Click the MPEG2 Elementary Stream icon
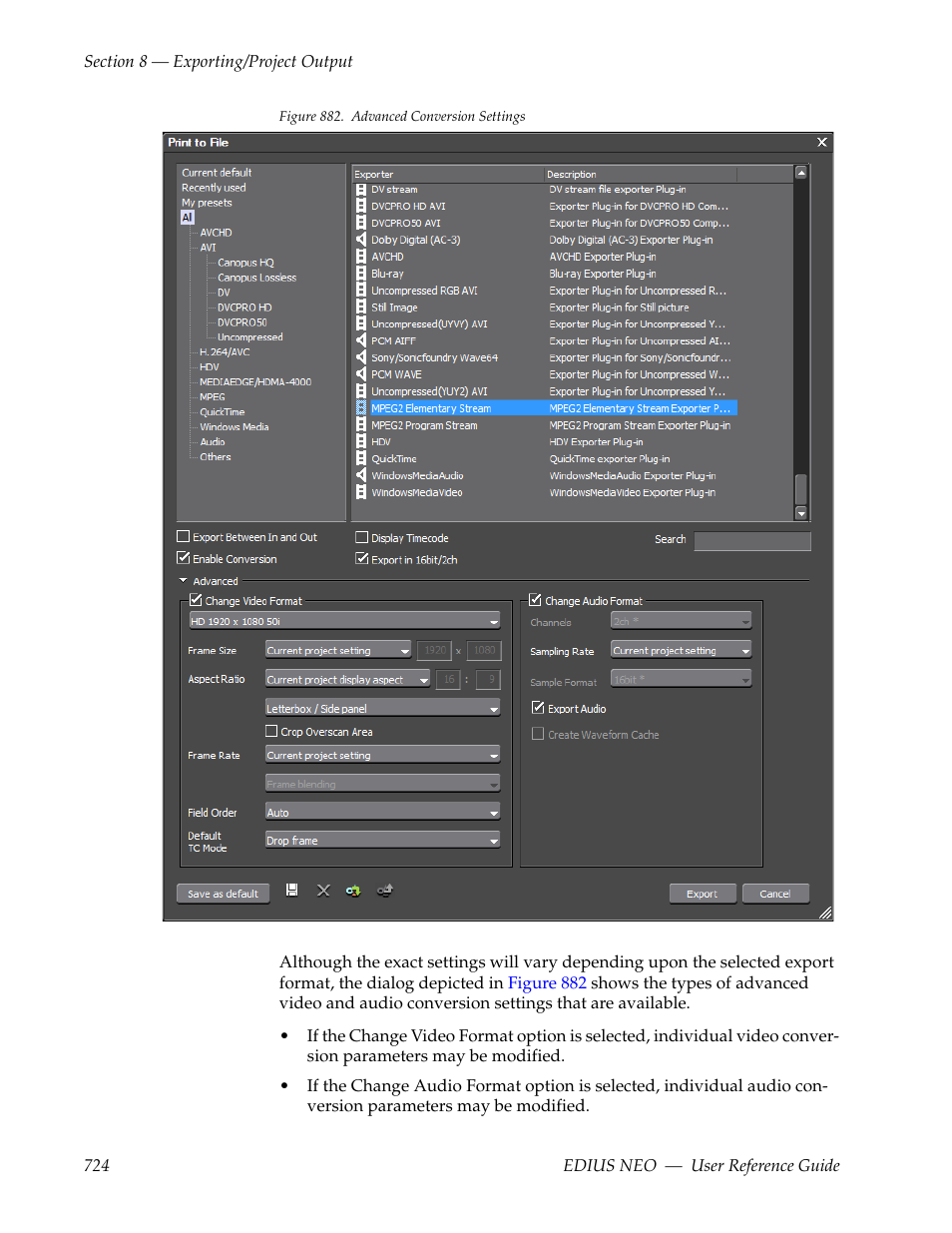 361,408
